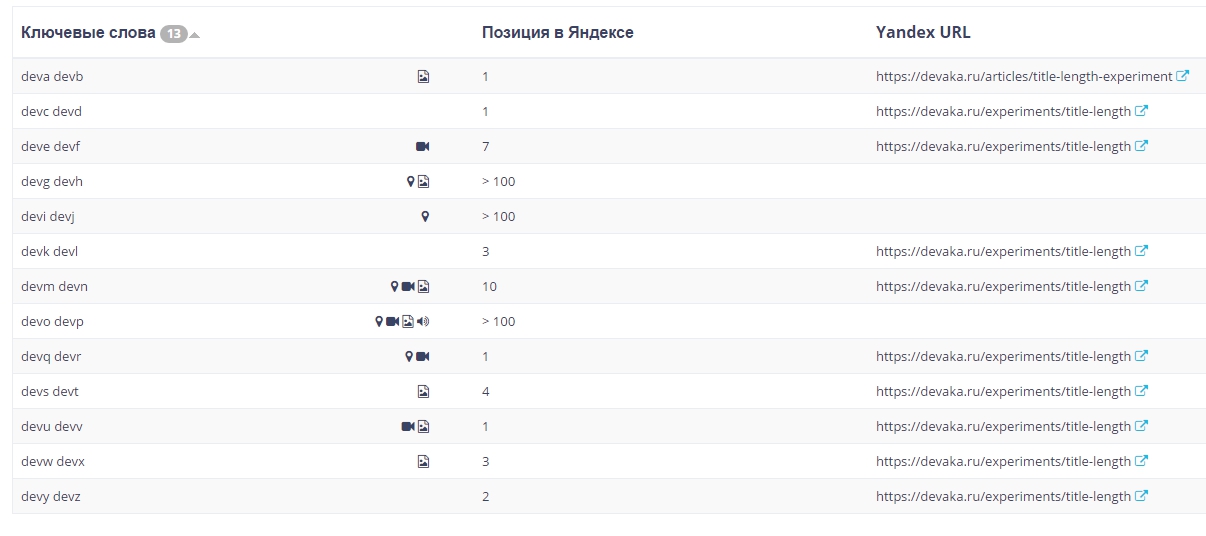The height and width of the screenshot is (536, 1206).
Task: Click the image icon in devs devt row
Action: (x=423, y=391)
